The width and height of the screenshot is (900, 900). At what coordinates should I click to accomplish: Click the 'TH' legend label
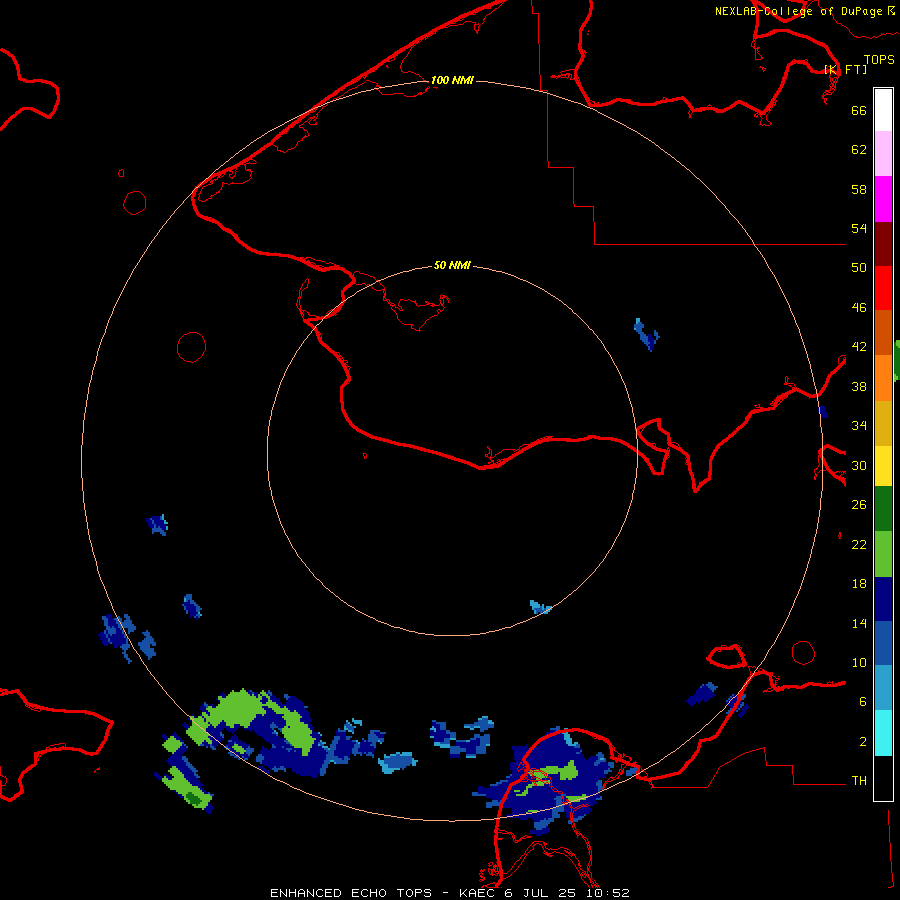point(859,781)
